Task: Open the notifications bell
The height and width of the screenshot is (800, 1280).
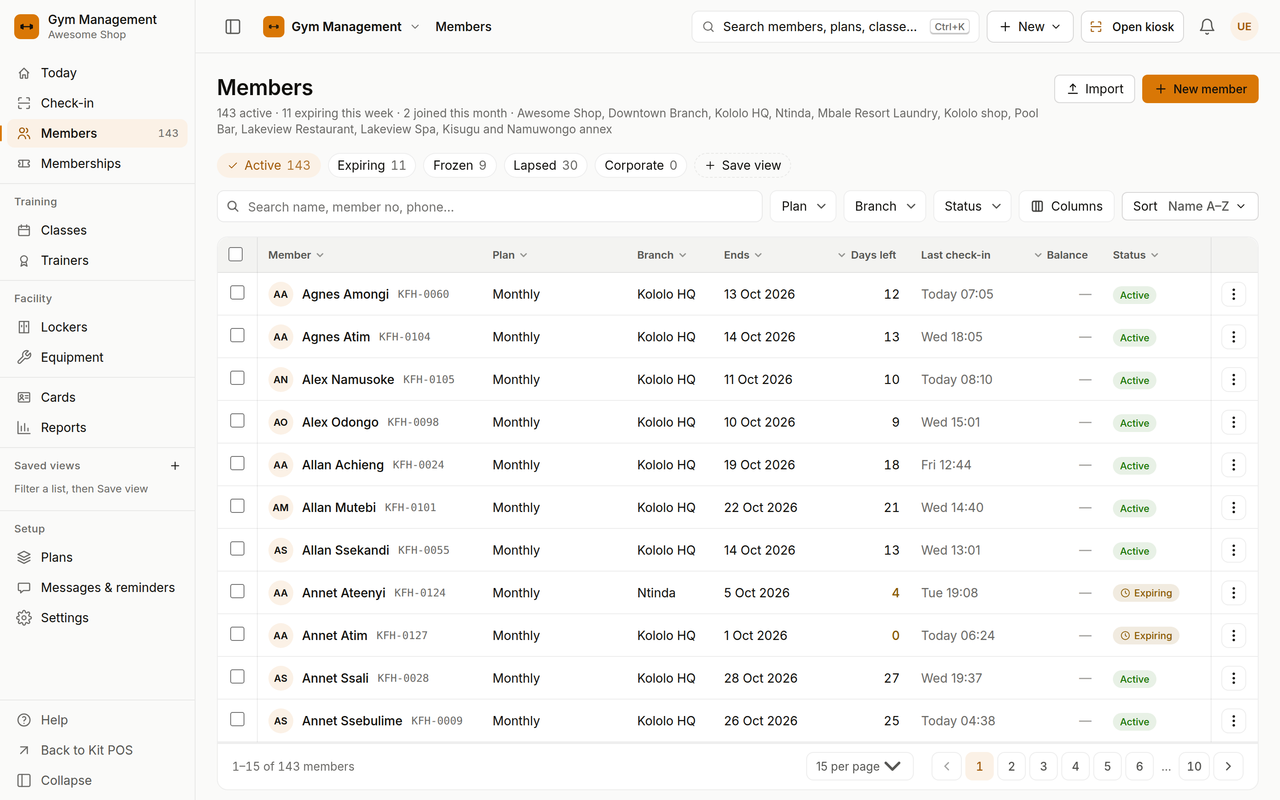Action: (1207, 27)
